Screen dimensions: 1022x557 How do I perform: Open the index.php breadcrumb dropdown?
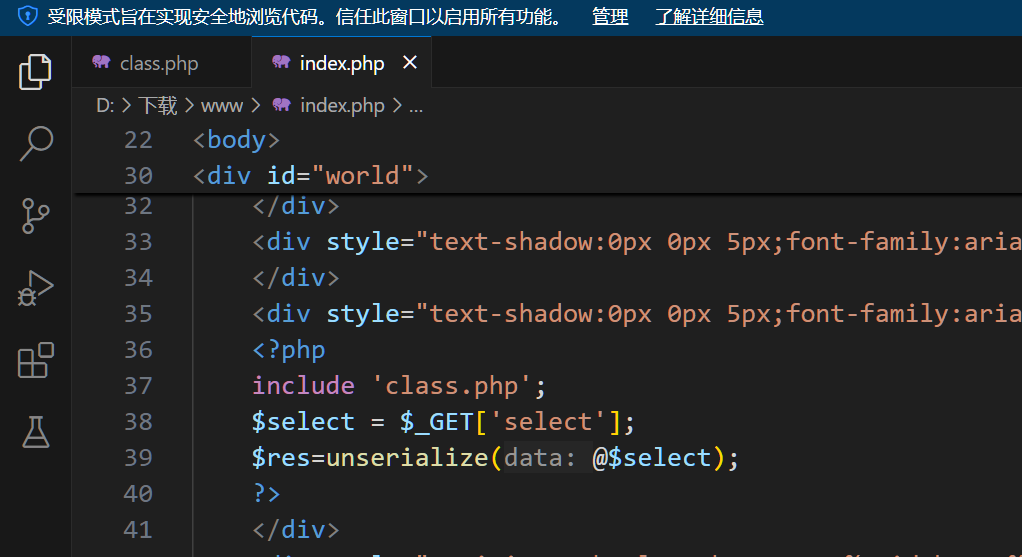tap(342, 105)
